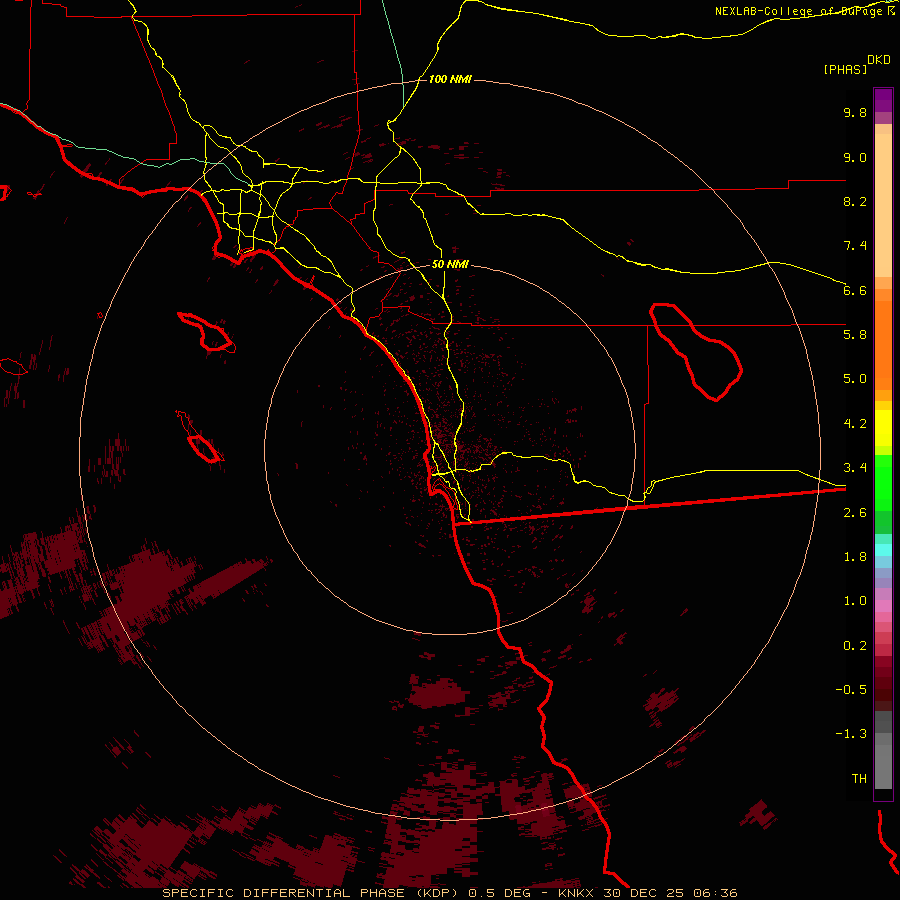
Task: Click the yellow segment of color bar
Action: click(x=883, y=428)
